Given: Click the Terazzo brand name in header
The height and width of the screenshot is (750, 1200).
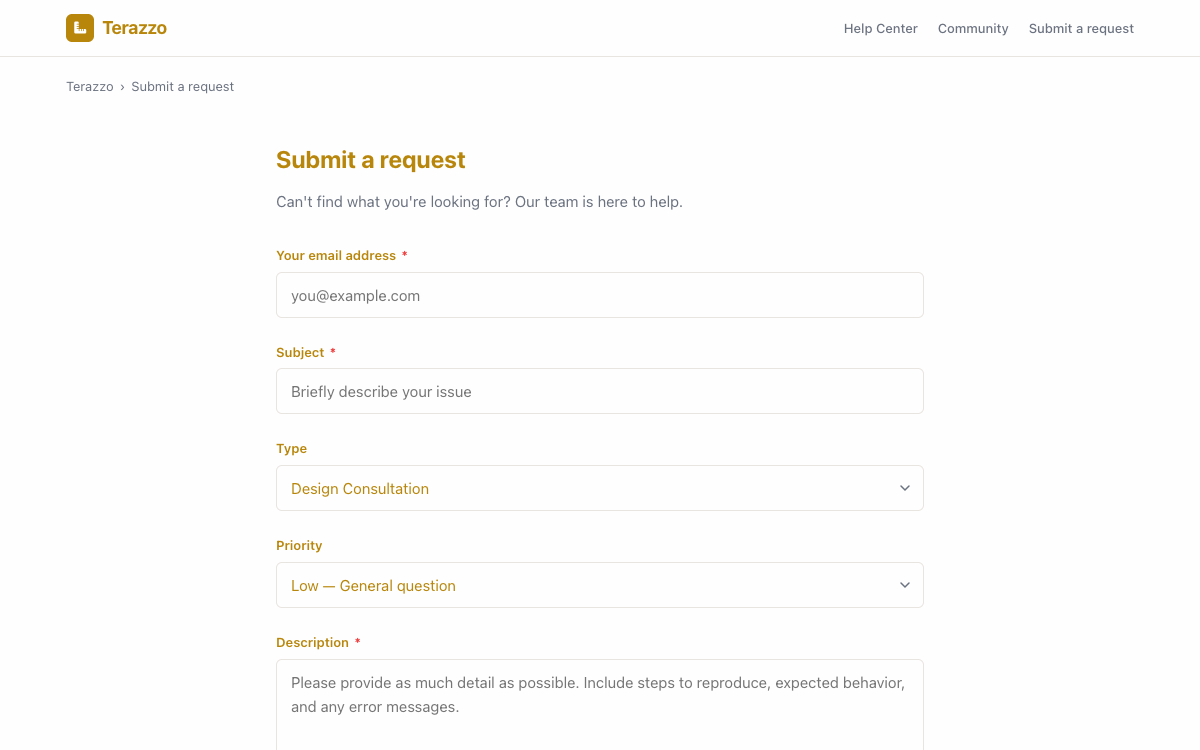Looking at the screenshot, I should click(134, 28).
